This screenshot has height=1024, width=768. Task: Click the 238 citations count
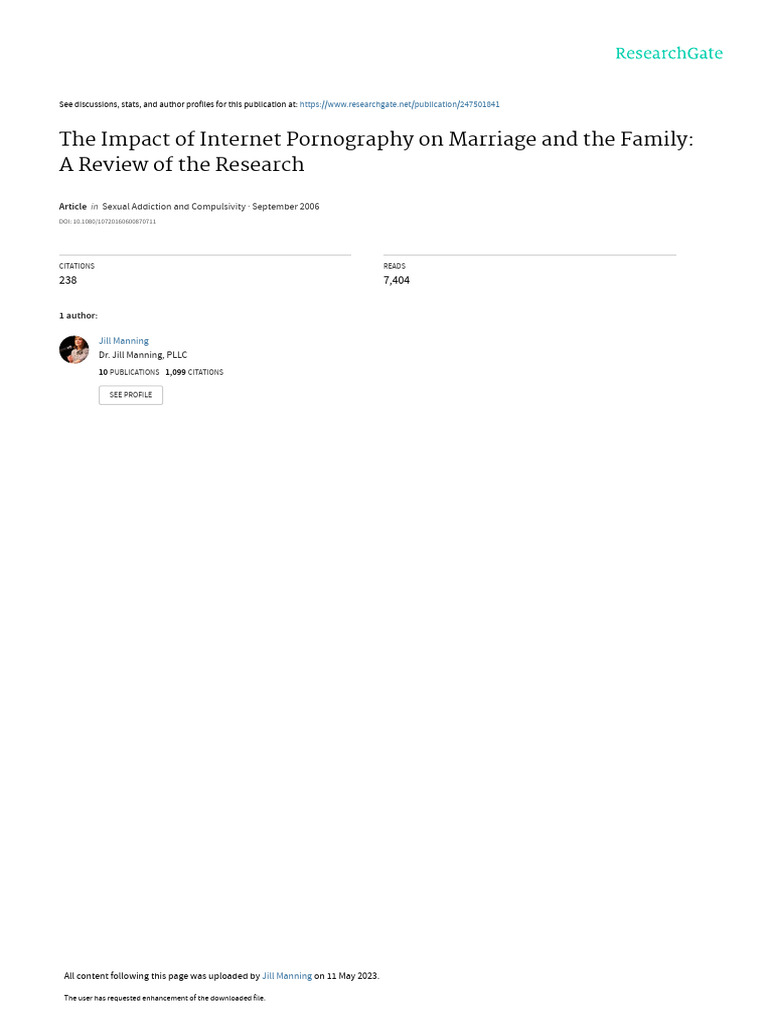(68, 280)
